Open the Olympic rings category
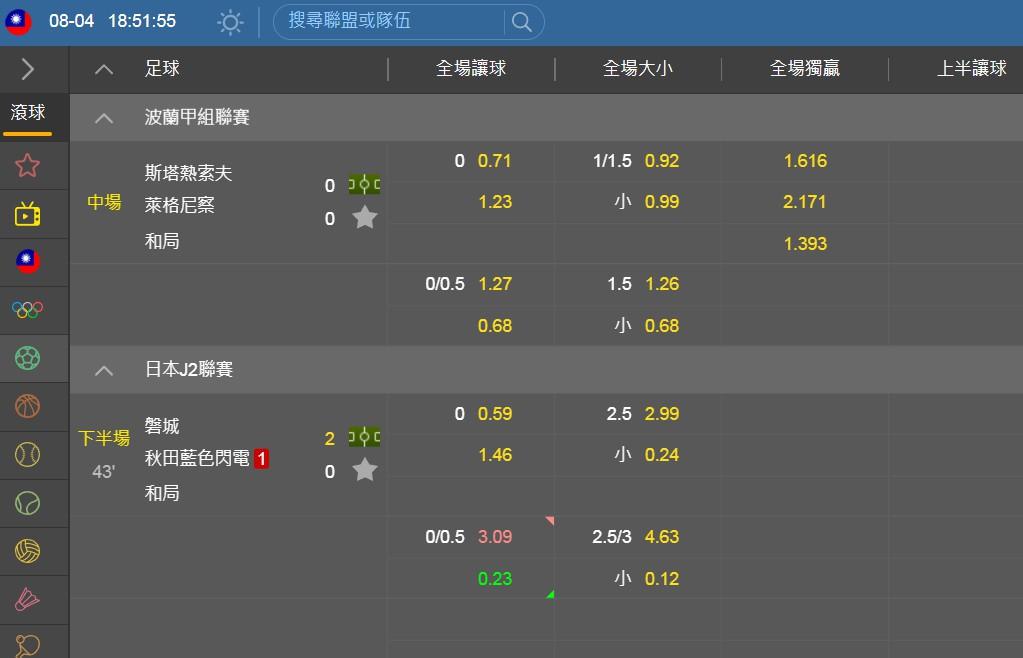Image resolution: width=1023 pixels, height=658 pixels. (x=27, y=310)
